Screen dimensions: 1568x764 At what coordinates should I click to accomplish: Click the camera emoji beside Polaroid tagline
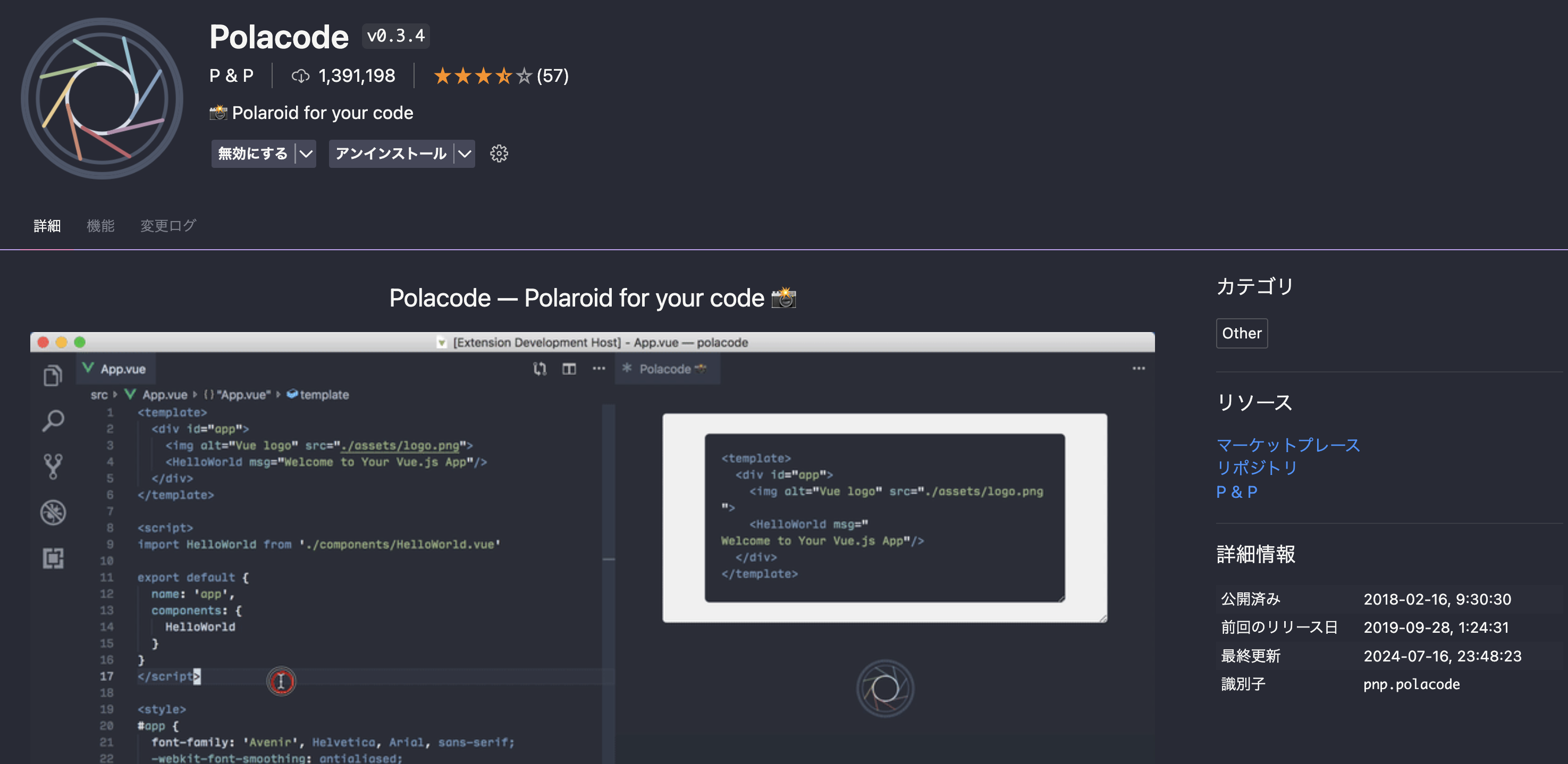pos(218,113)
